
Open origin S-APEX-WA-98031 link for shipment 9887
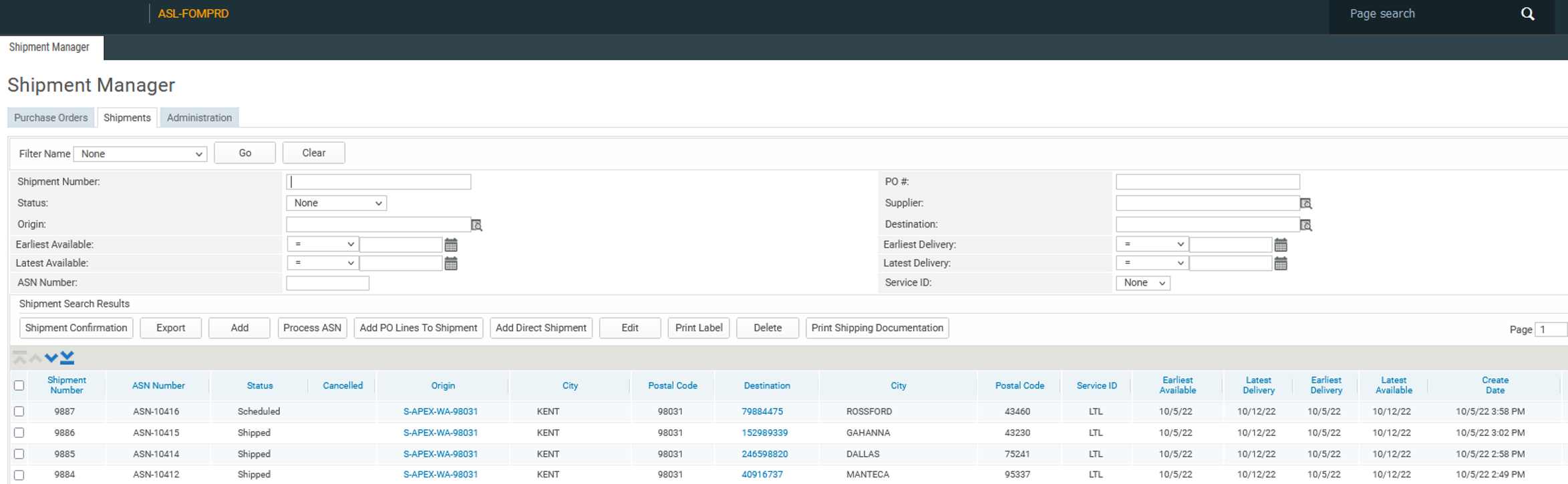(x=440, y=412)
